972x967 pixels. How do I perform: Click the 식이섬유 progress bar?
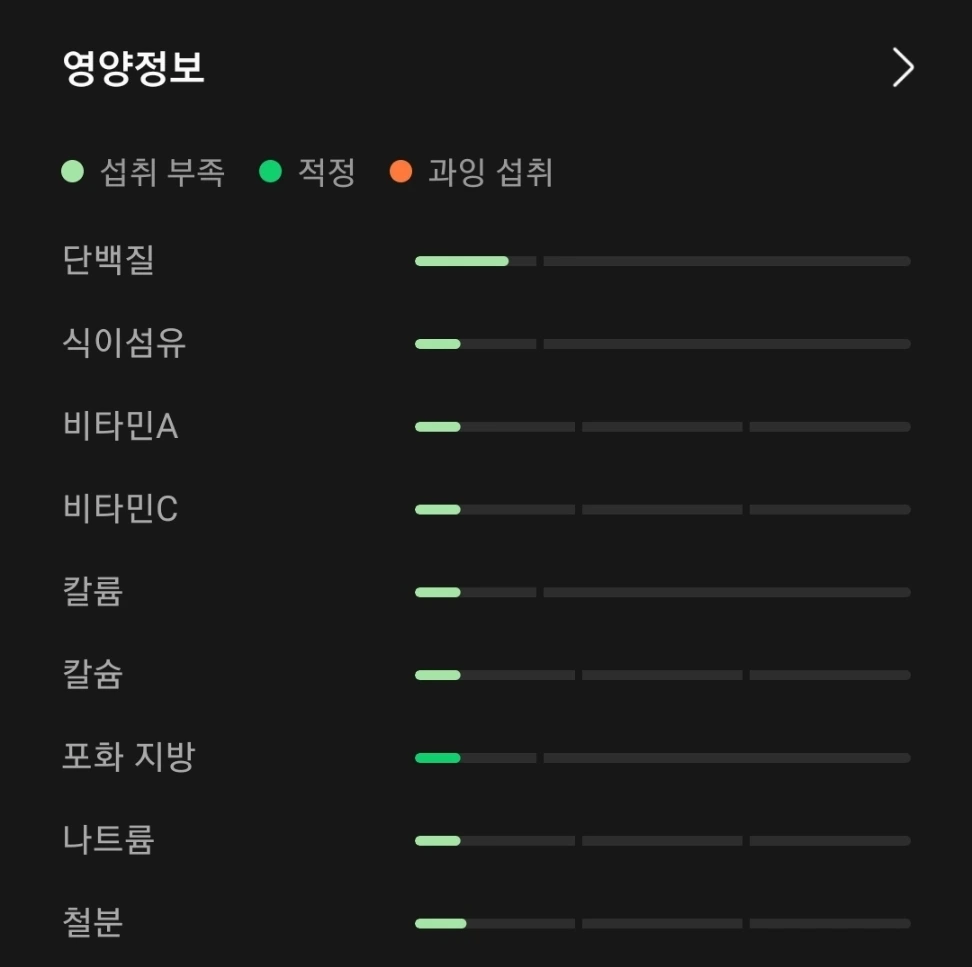coord(663,344)
